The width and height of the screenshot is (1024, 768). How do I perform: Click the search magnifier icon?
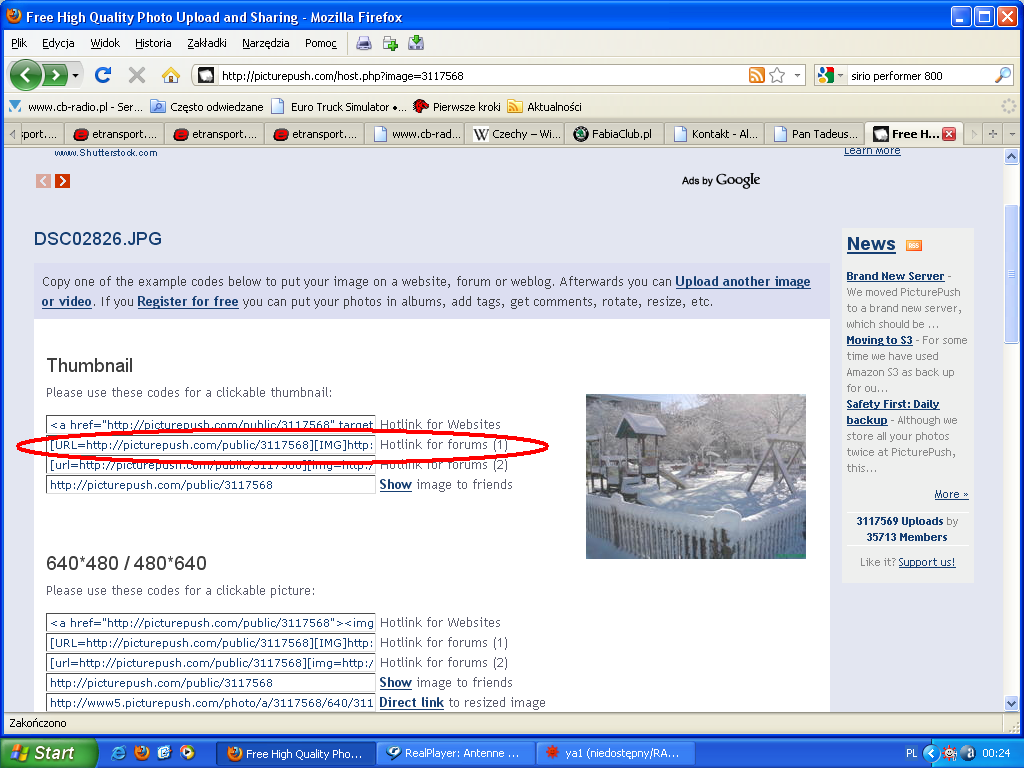(x=1002, y=75)
